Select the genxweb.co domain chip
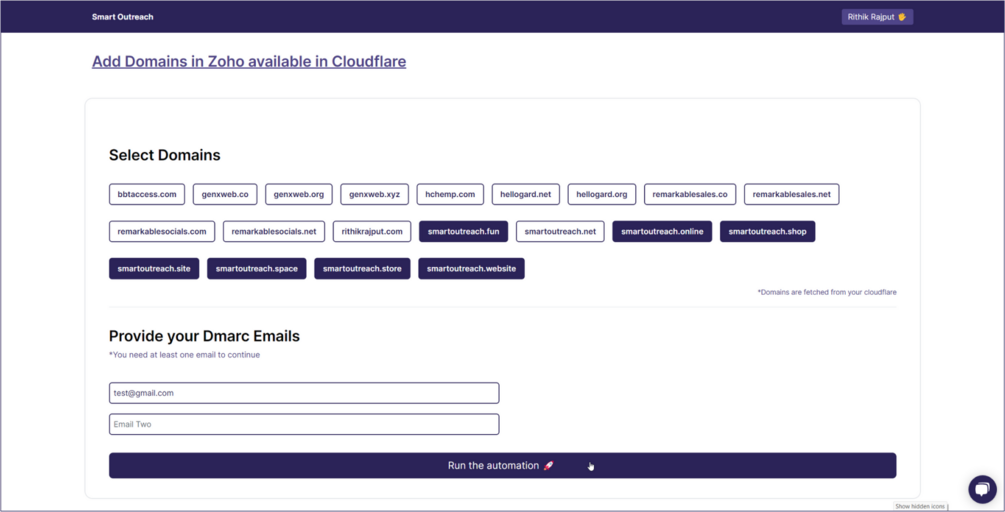This screenshot has height=512, width=1005. [x=225, y=194]
